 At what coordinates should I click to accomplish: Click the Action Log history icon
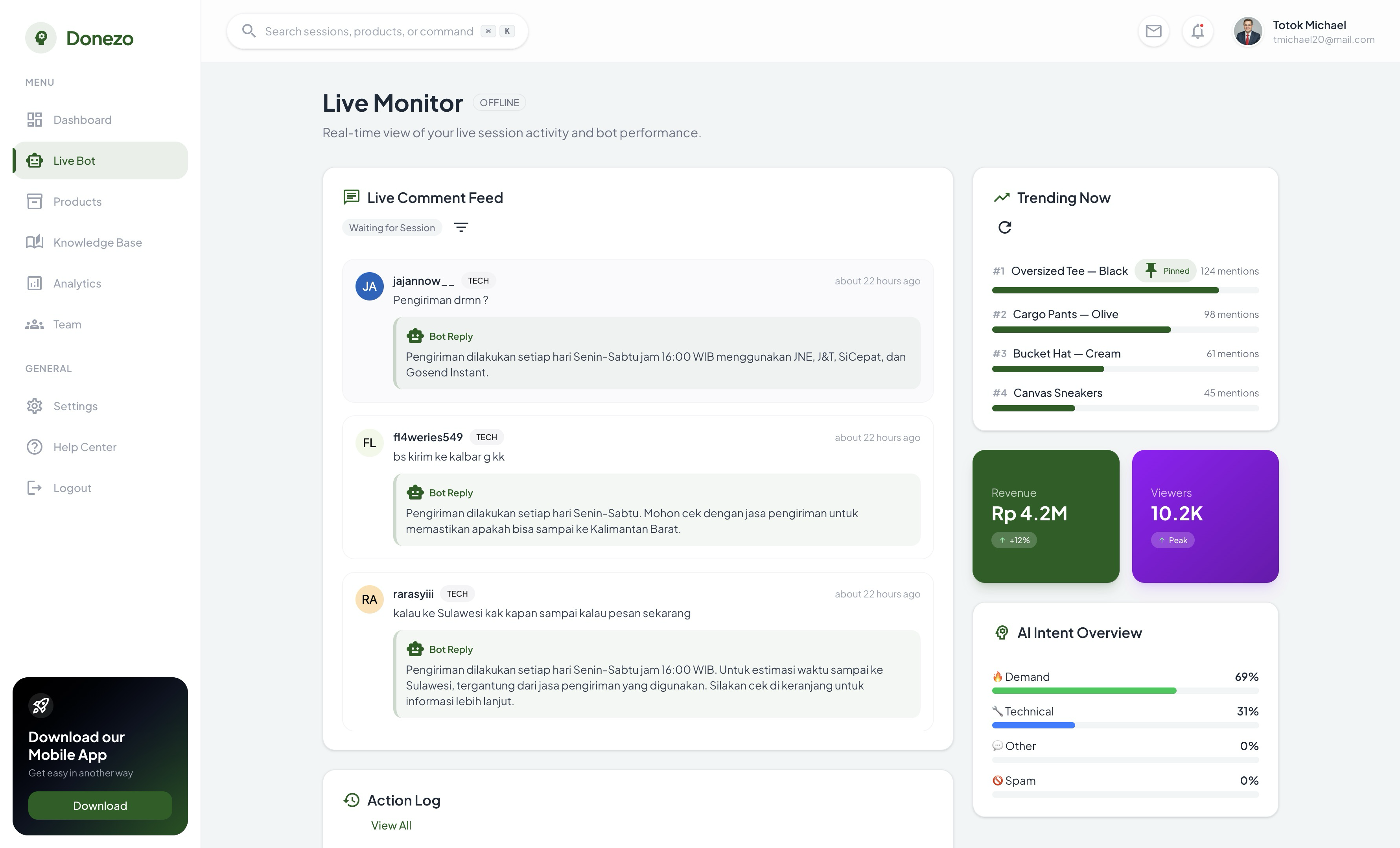pyautogui.click(x=352, y=800)
